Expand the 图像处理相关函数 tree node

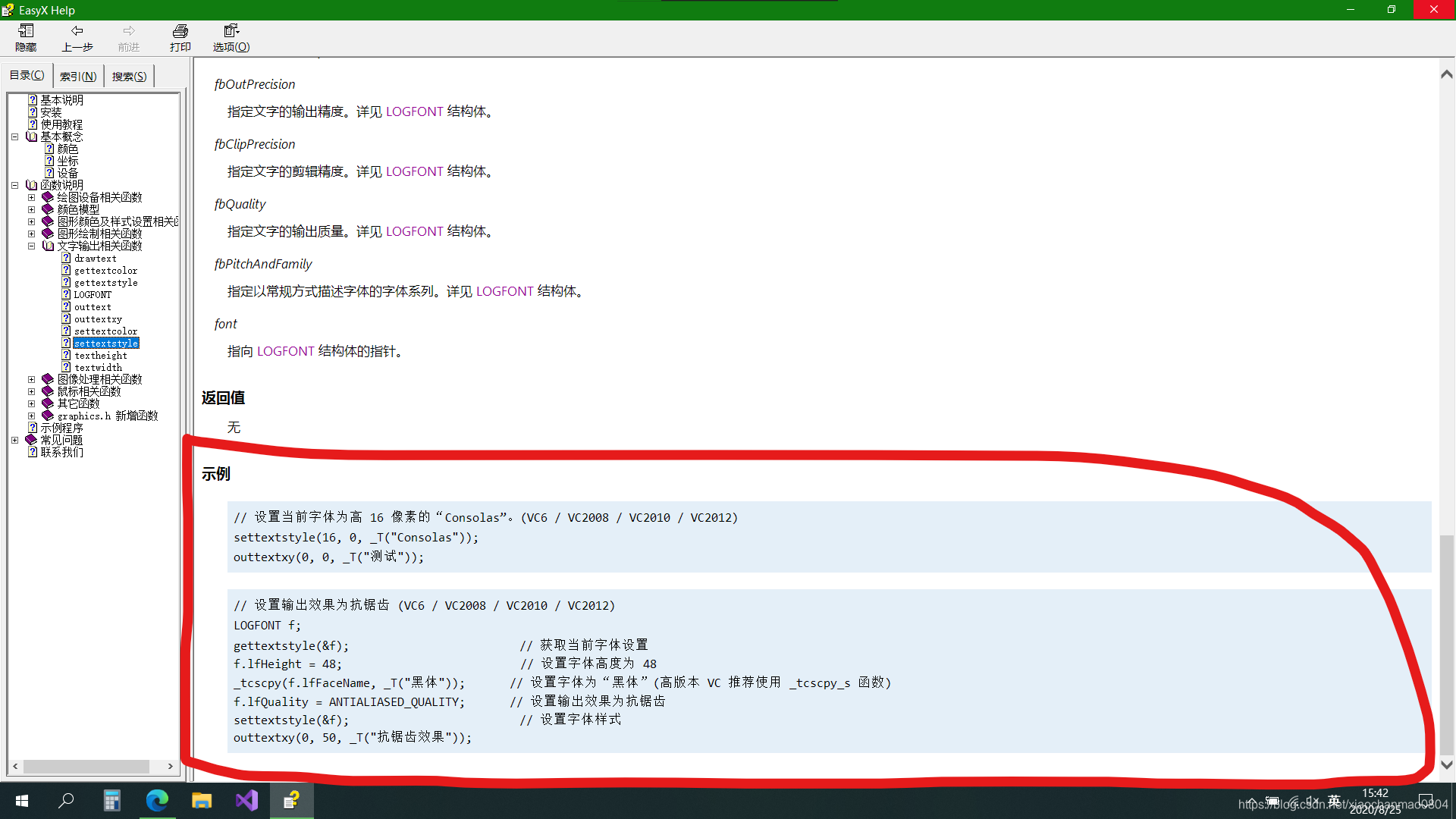[x=31, y=378]
